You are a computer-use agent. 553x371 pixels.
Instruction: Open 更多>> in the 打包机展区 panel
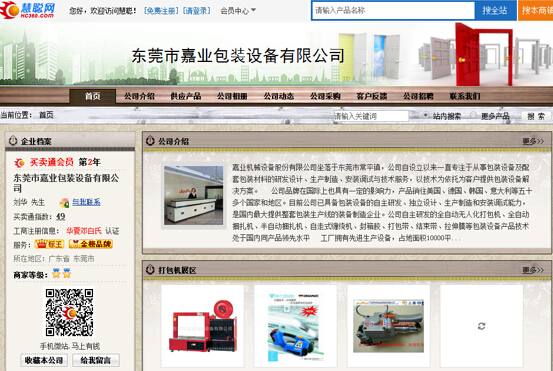[x=533, y=270]
